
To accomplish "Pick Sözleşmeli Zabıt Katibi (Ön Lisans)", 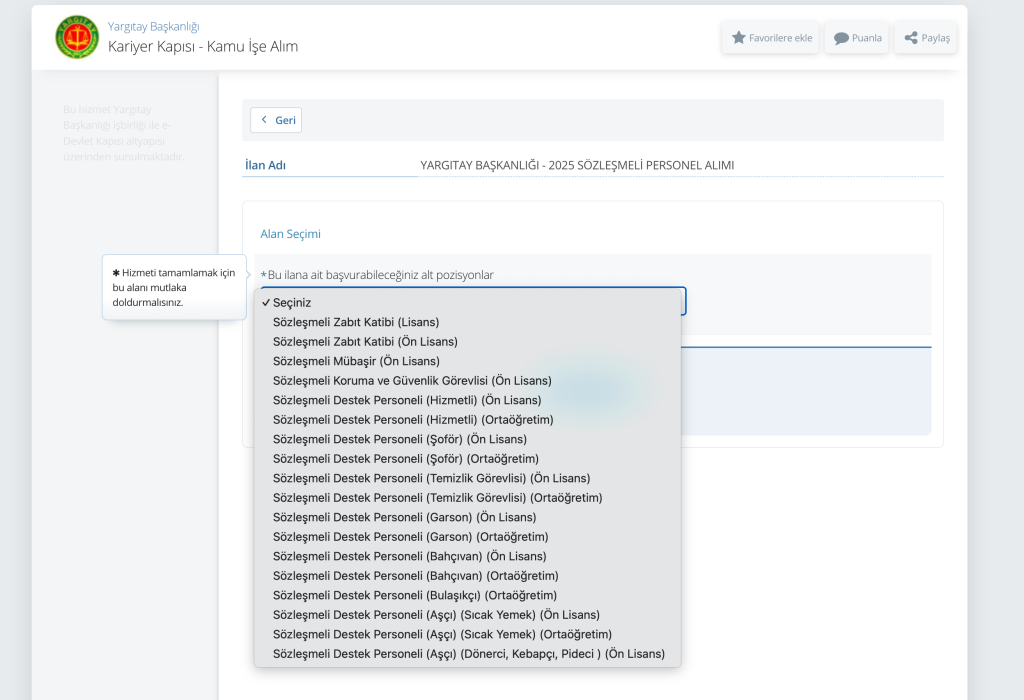I will pyautogui.click(x=365, y=341).
